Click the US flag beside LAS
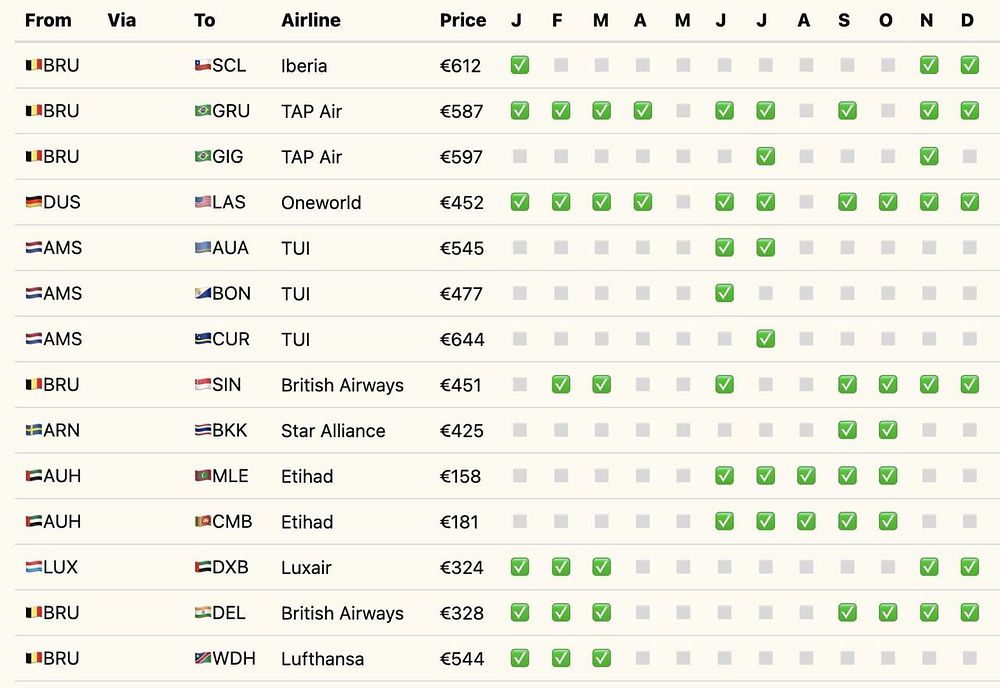This screenshot has height=688, width=1000. coord(202,203)
